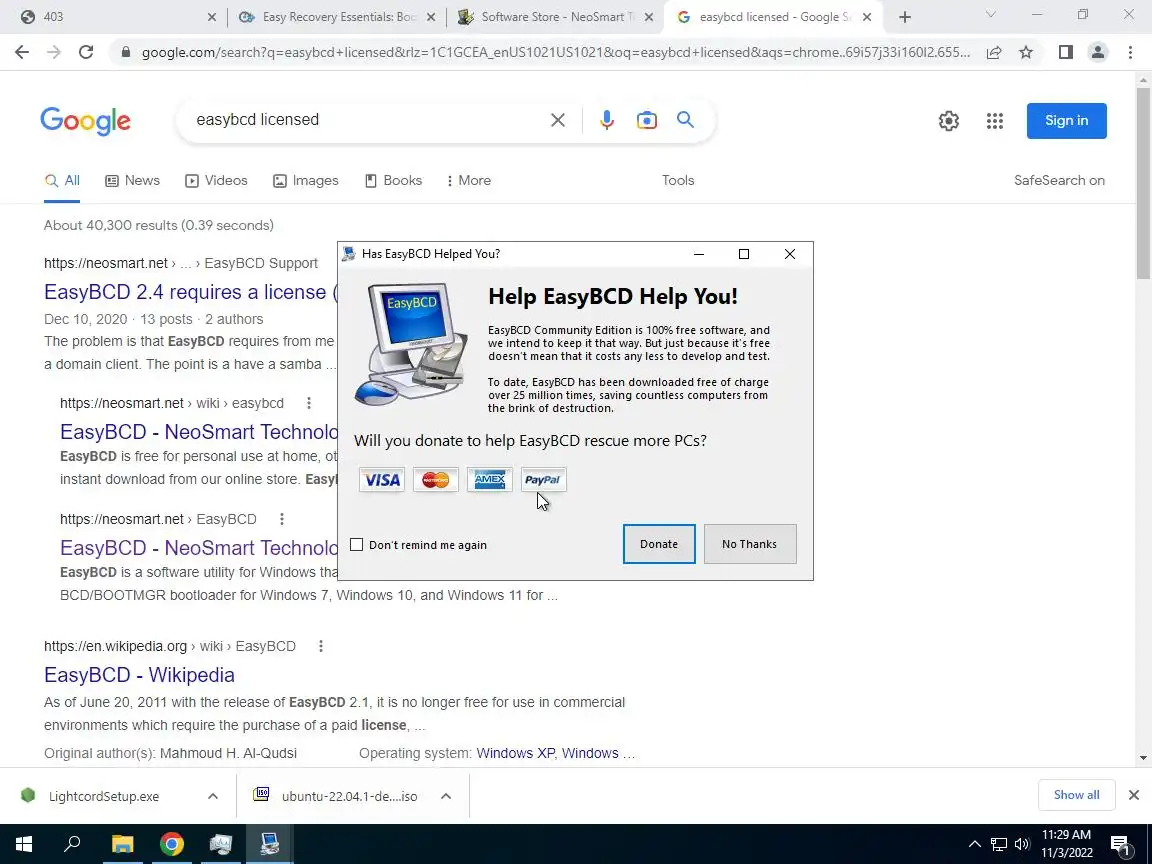Viewport: 1152px width, 864px height.
Task: Click the EasyBCD computer logo image
Action: point(411,344)
